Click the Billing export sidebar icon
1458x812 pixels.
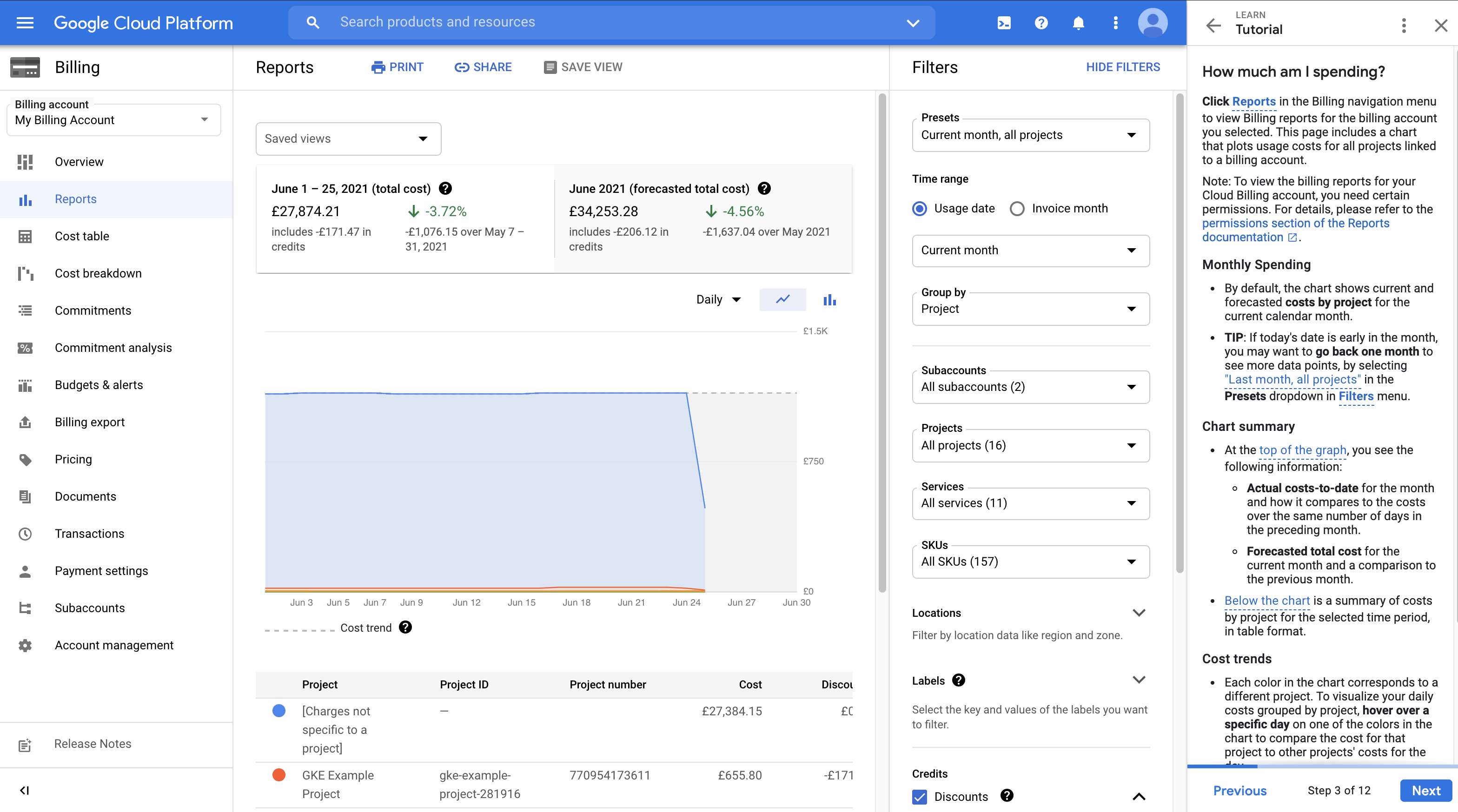[24, 421]
